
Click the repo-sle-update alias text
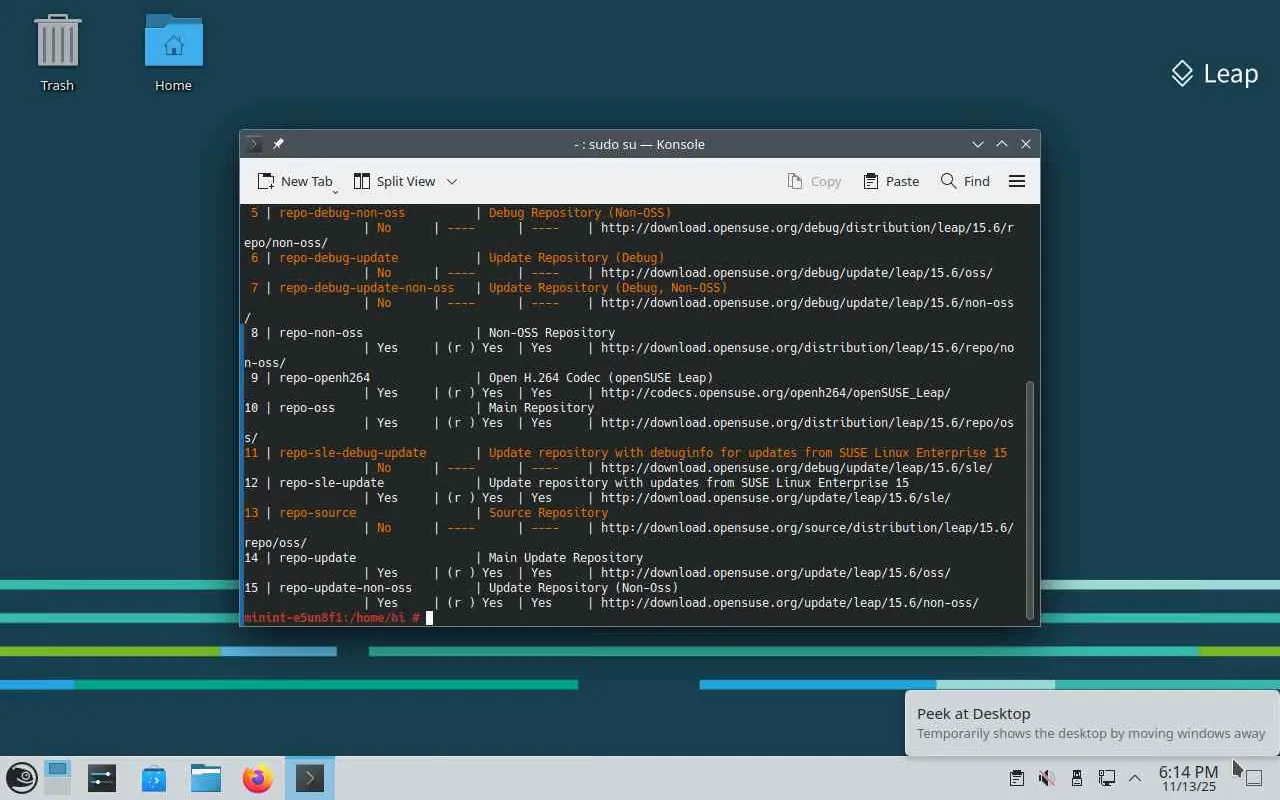[x=331, y=483]
